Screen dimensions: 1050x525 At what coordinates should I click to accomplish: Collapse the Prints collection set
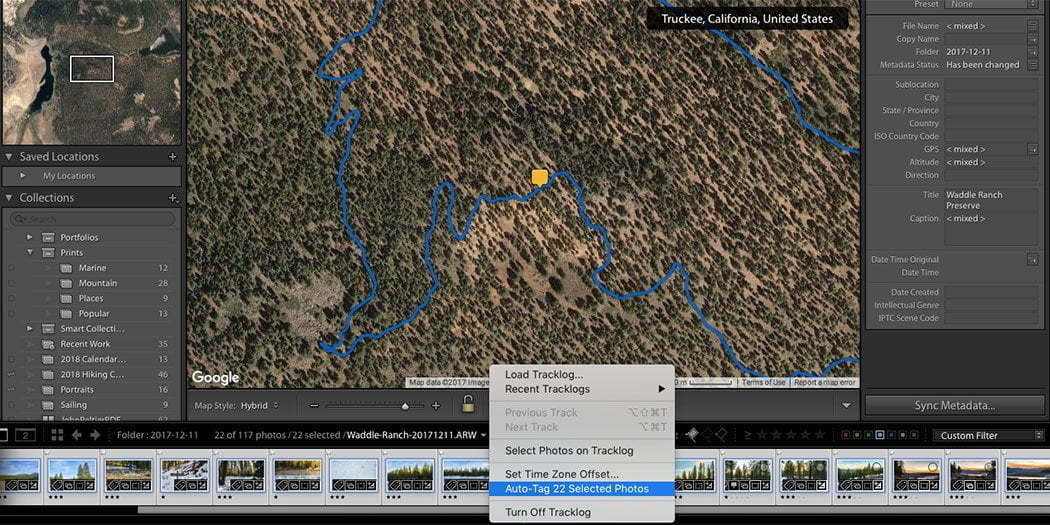click(x=29, y=252)
